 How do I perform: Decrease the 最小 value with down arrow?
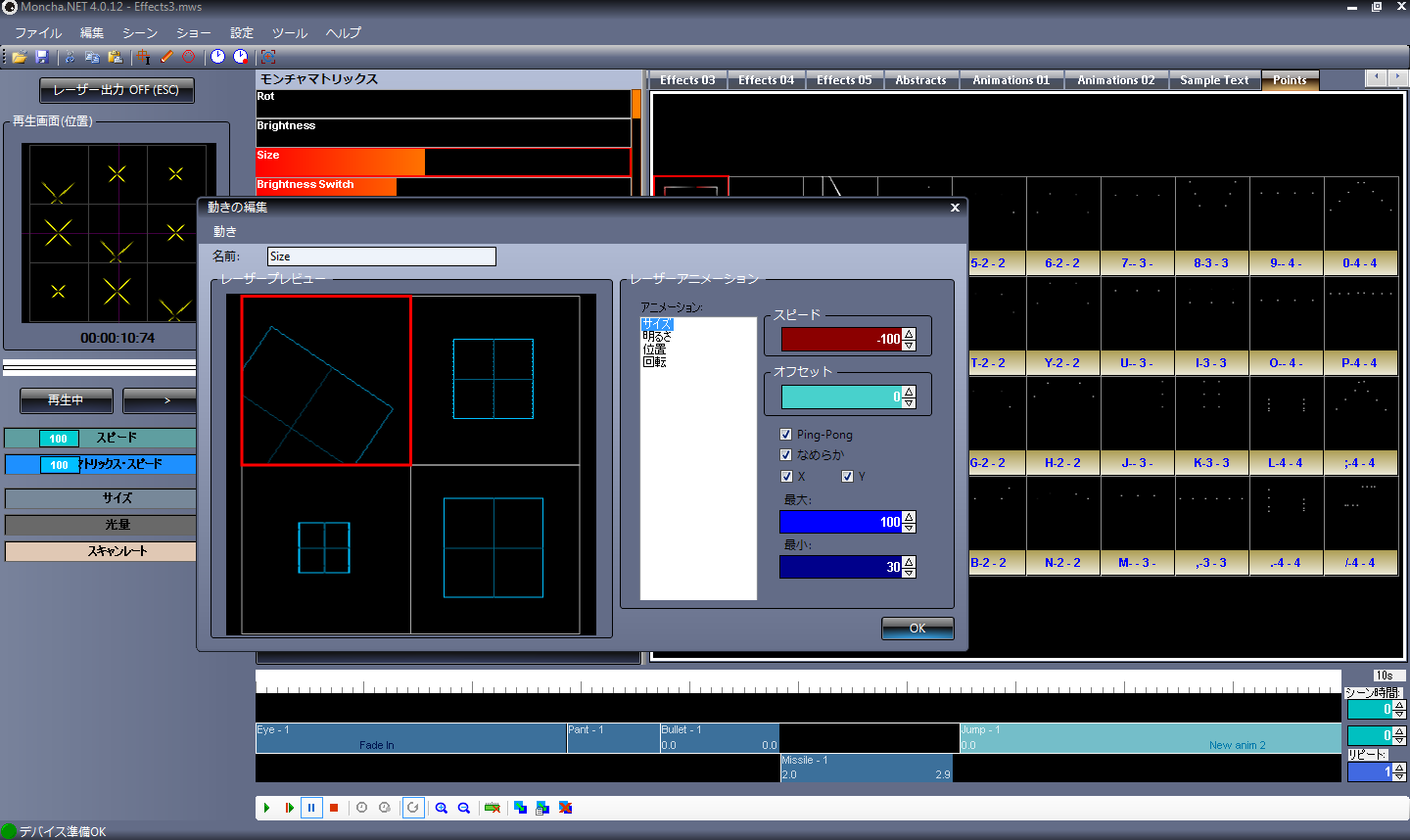click(x=909, y=572)
